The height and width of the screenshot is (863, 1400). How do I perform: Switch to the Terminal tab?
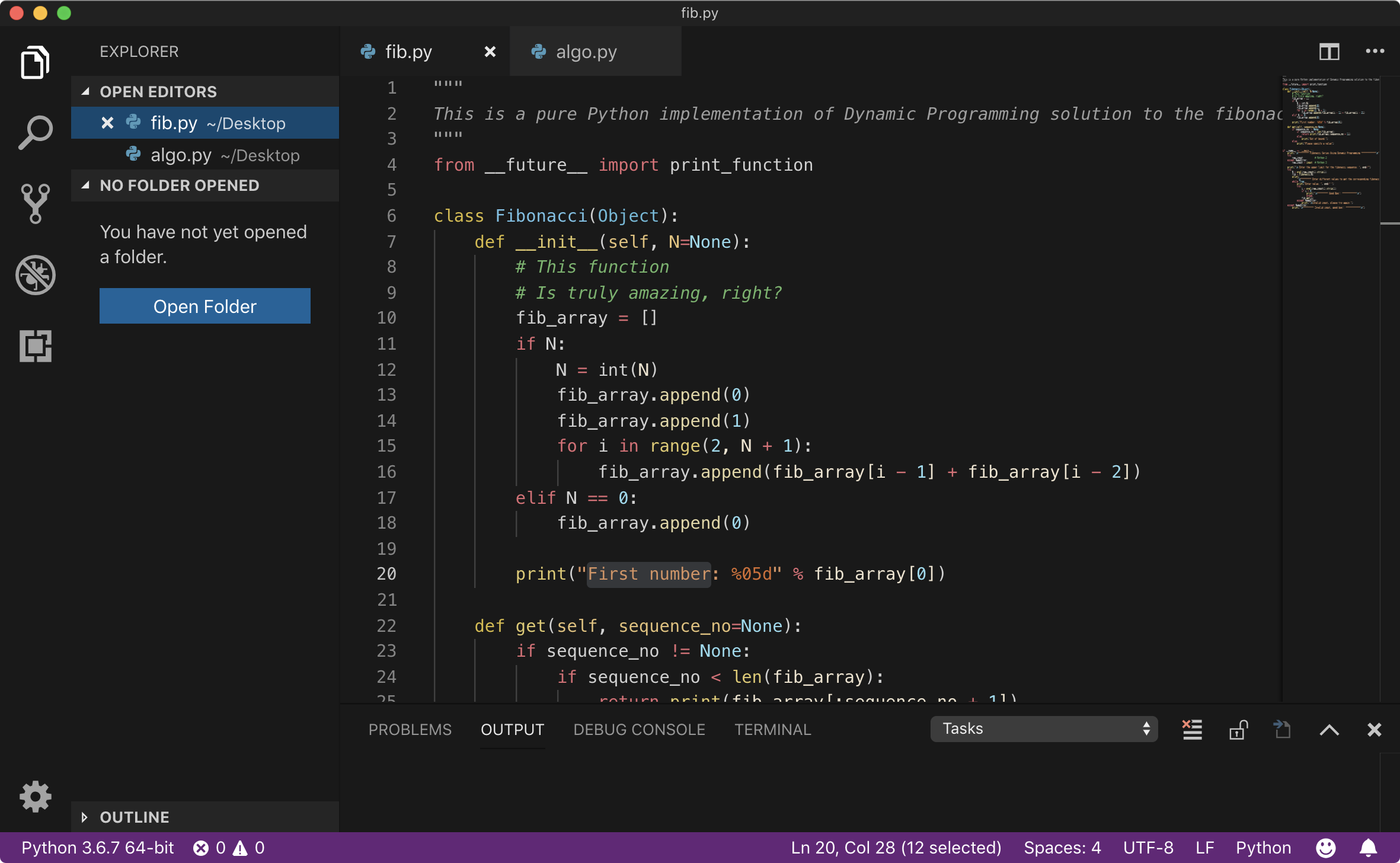tap(772, 729)
